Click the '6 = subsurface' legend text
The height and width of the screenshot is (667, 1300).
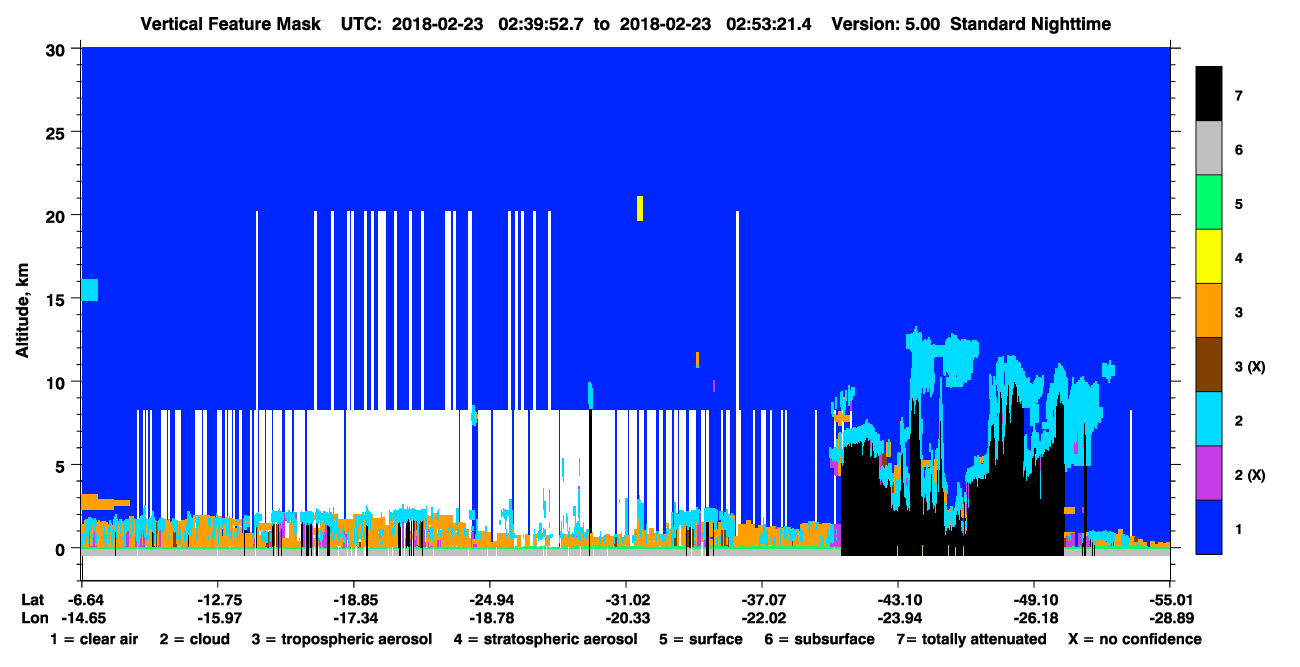818,639
